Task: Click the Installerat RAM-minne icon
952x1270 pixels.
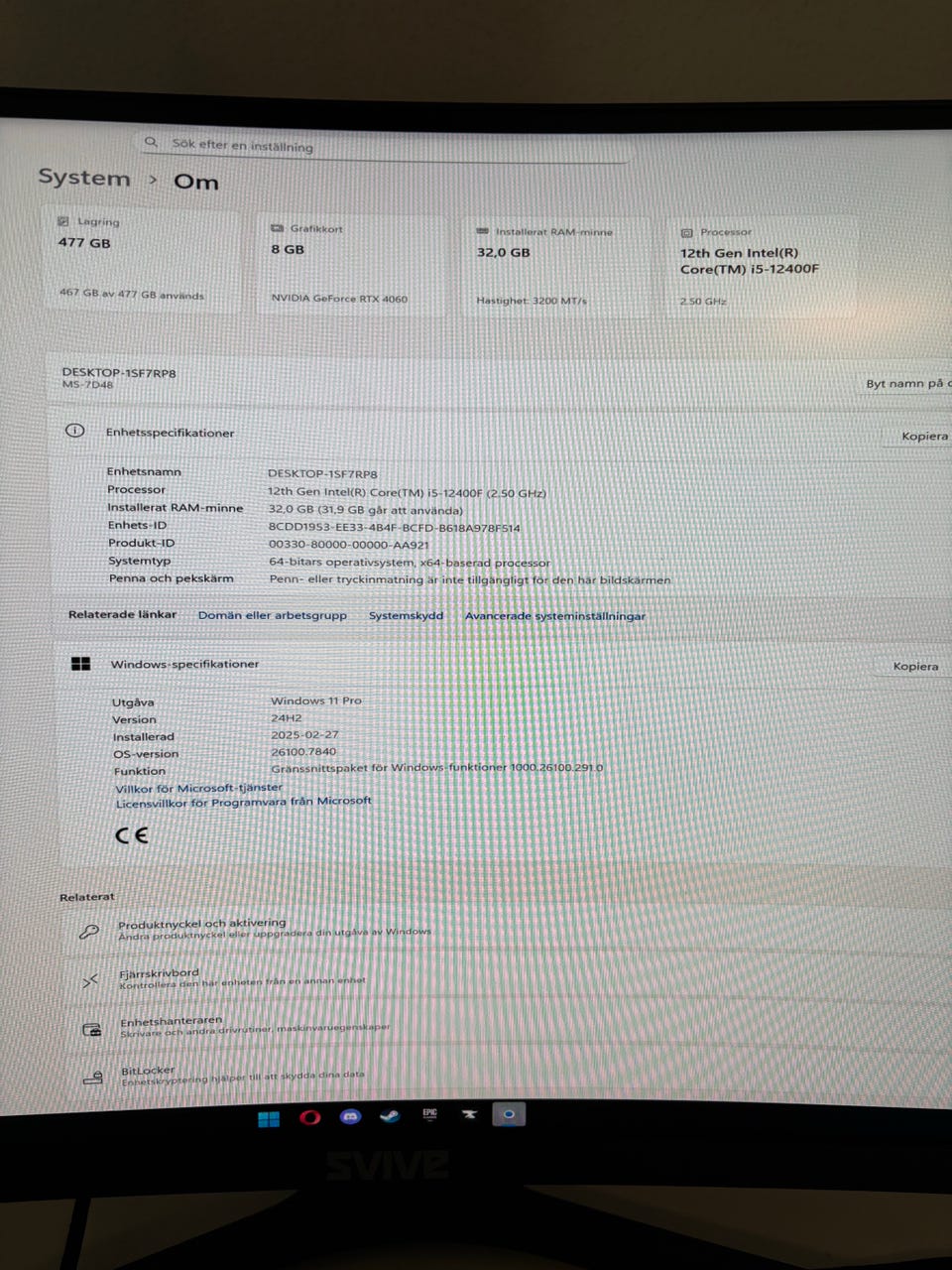Action: point(483,231)
